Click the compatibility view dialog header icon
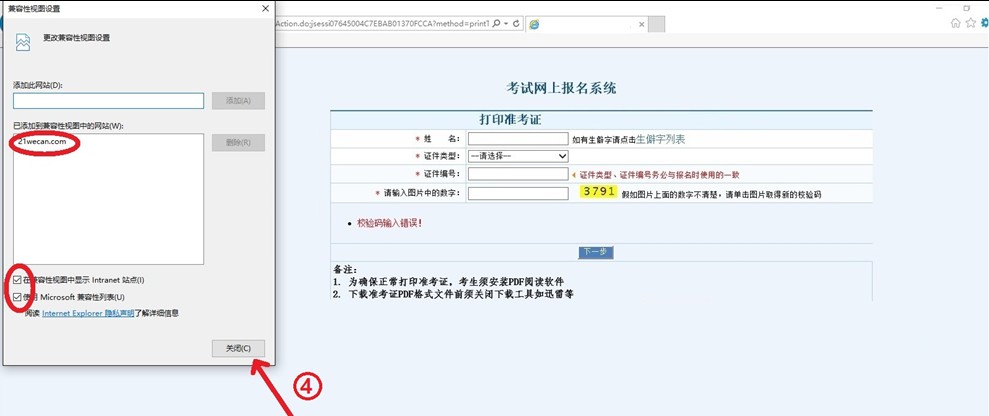 pyautogui.click(x=23, y=40)
